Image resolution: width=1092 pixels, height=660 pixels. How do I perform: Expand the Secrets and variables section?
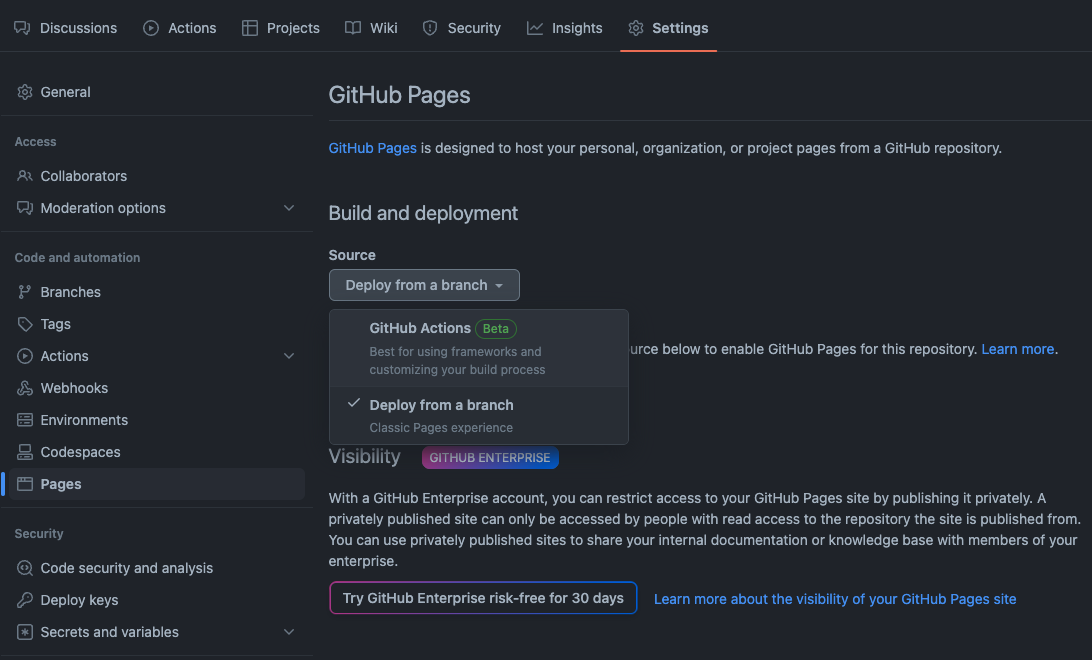click(289, 631)
